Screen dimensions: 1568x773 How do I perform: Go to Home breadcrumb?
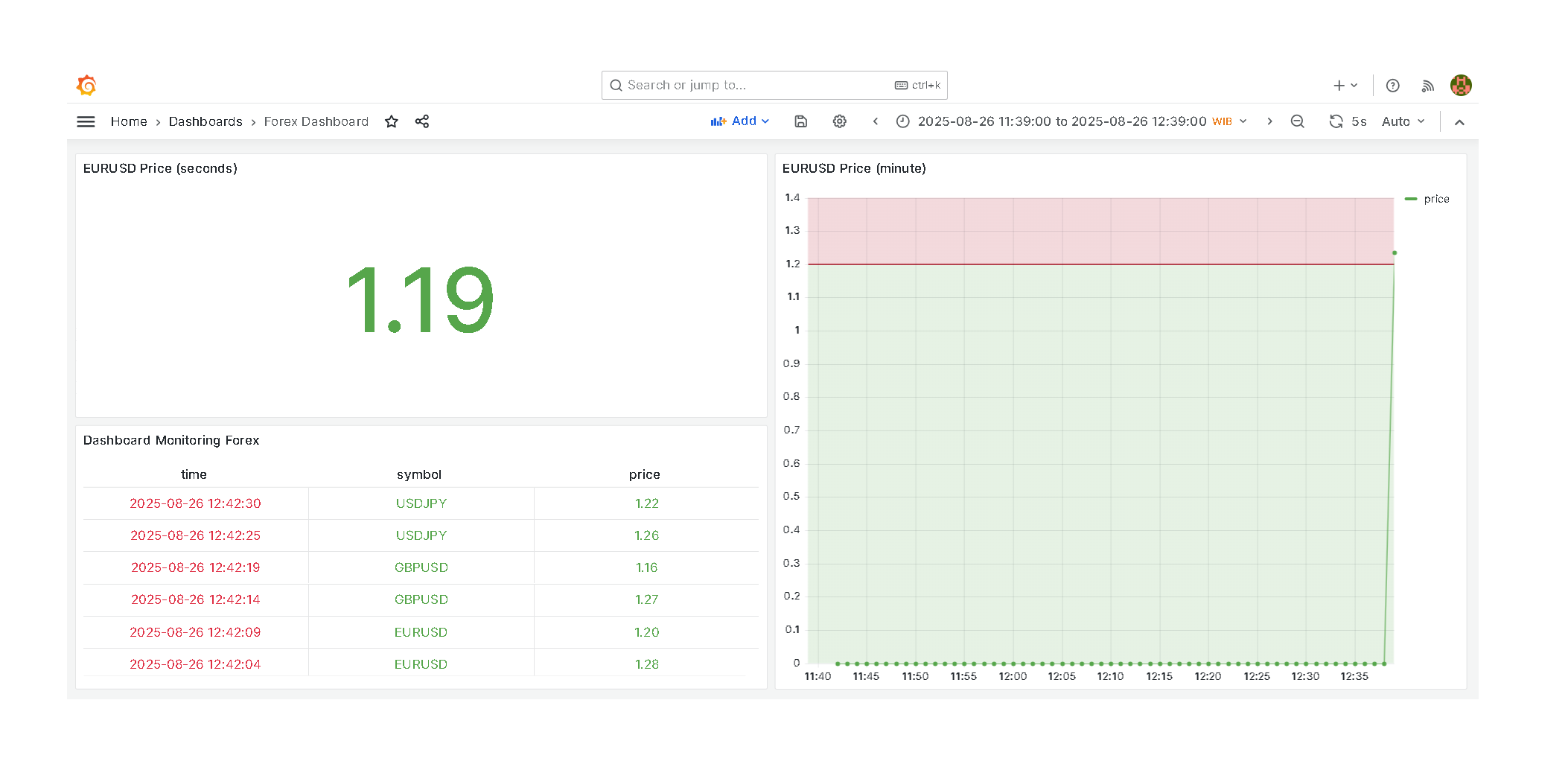[129, 121]
